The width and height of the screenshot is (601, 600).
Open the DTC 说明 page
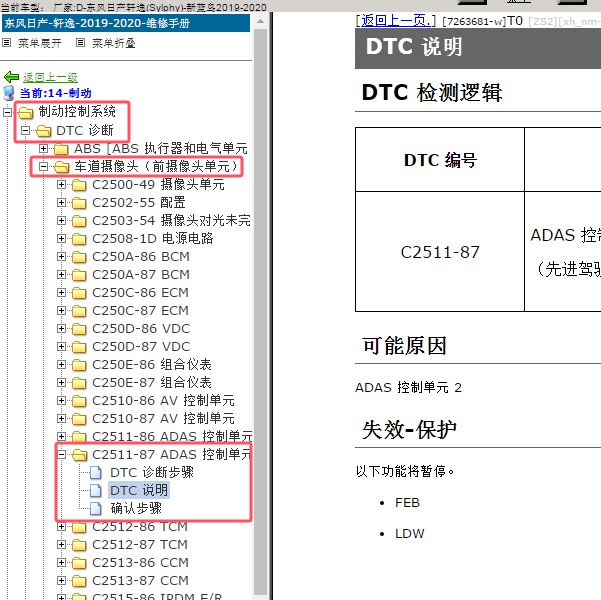(139, 490)
